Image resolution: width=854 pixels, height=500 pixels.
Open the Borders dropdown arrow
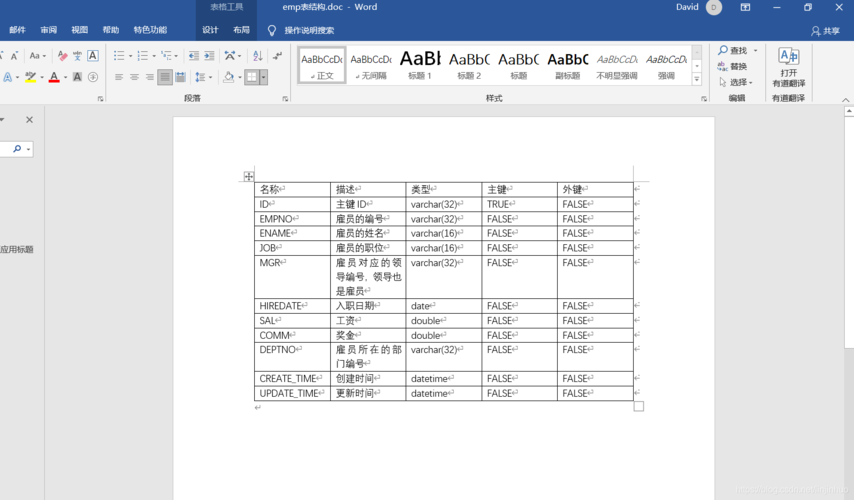click(x=264, y=77)
